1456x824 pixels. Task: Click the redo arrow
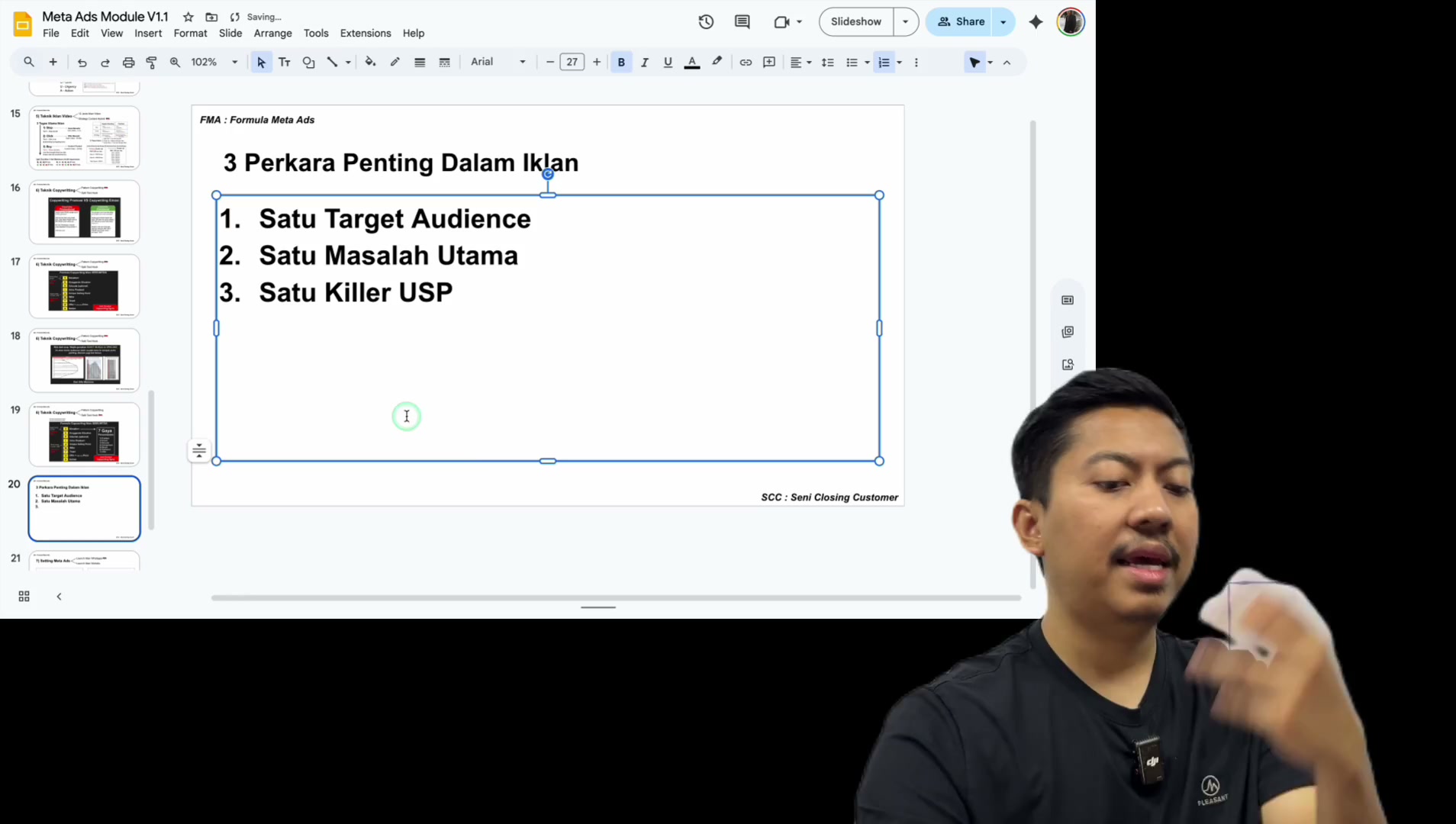105,63
